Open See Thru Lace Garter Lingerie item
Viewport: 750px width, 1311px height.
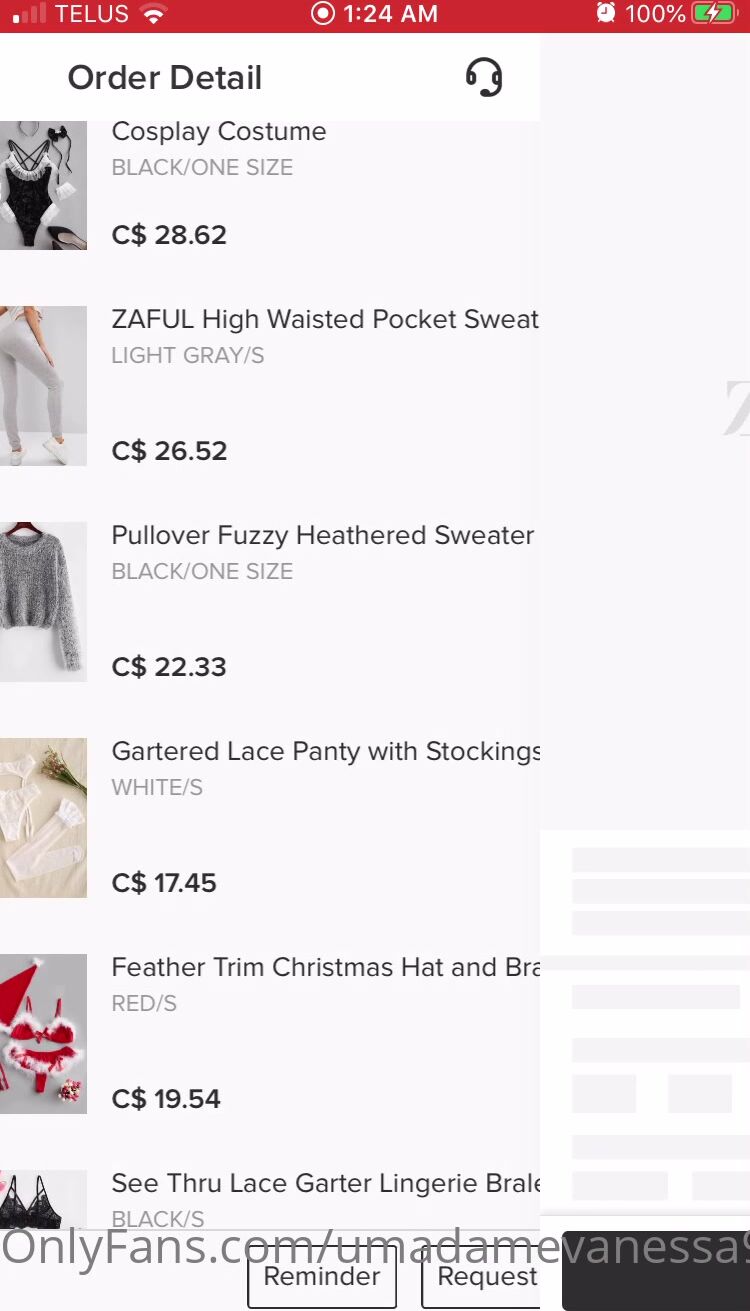click(325, 1183)
